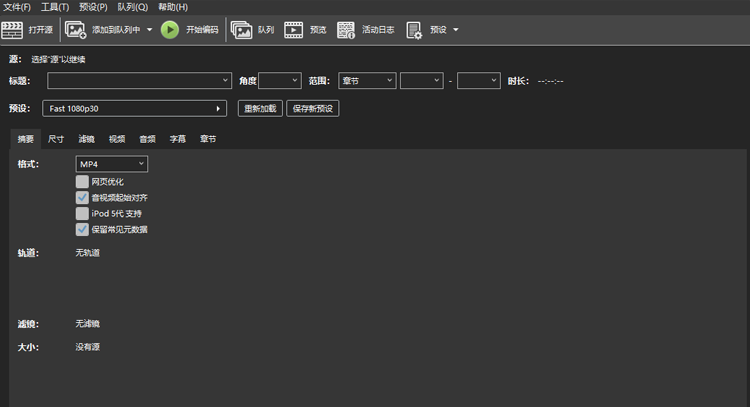
Task: Click the 保存新预设 button
Action: [x=313, y=108]
